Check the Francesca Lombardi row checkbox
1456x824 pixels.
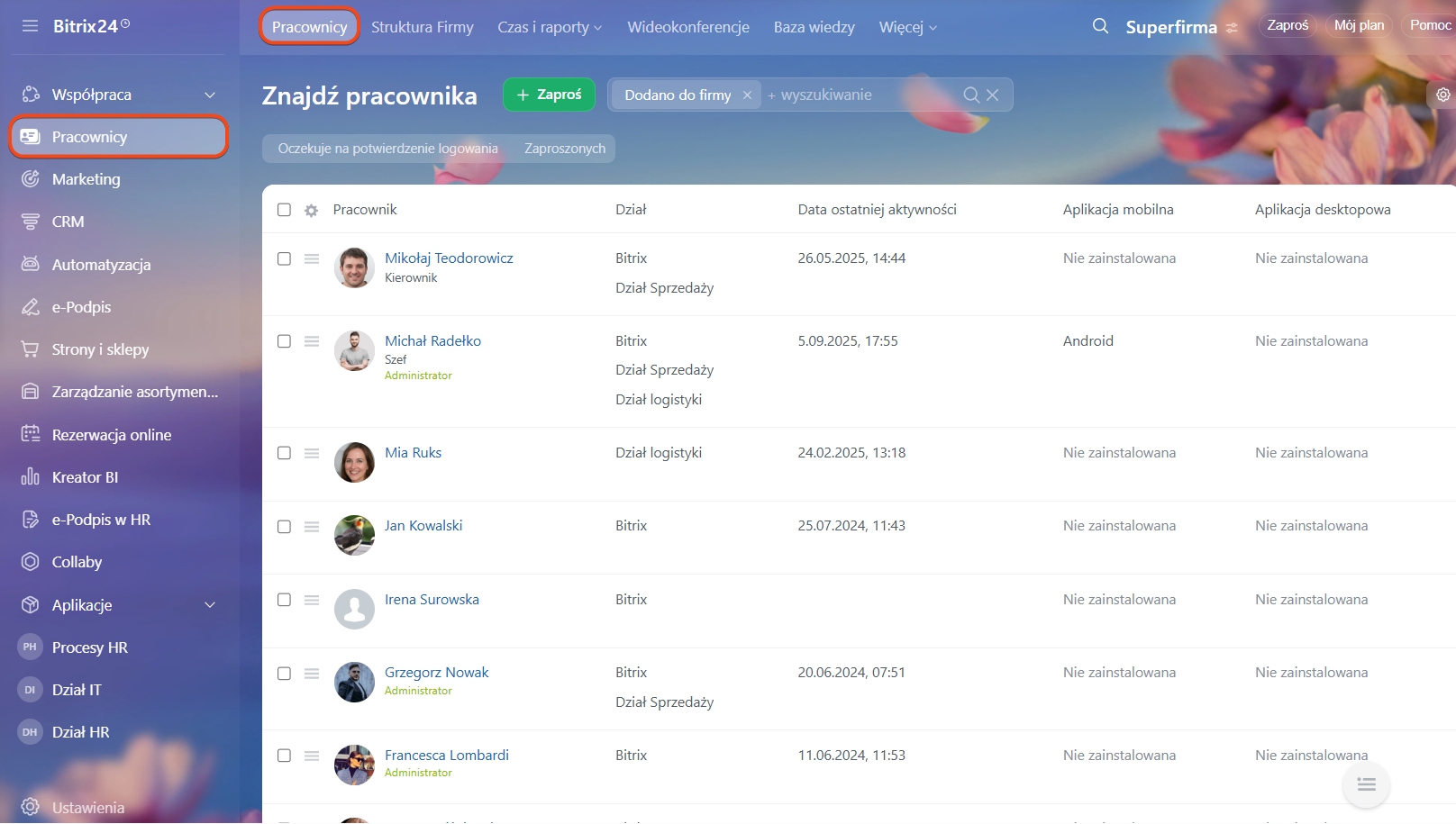pos(284,756)
